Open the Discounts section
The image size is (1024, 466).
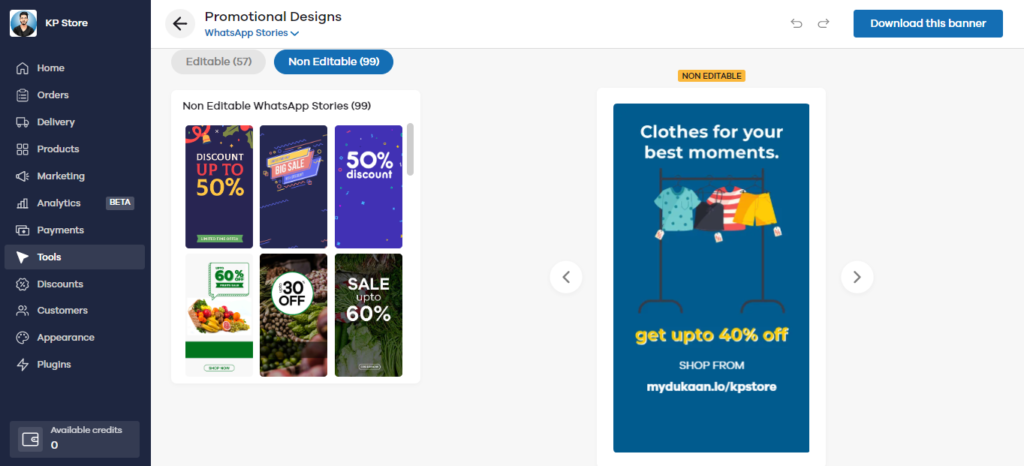tap(60, 284)
